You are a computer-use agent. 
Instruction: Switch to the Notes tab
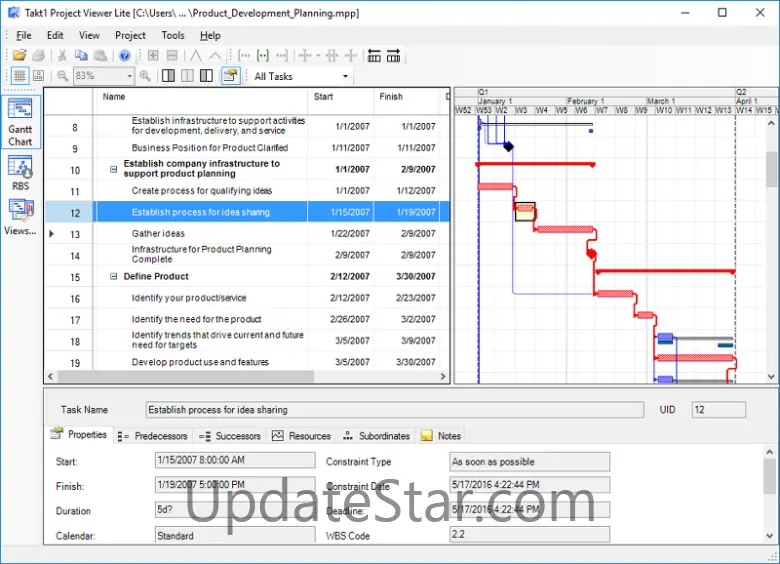coord(441,436)
